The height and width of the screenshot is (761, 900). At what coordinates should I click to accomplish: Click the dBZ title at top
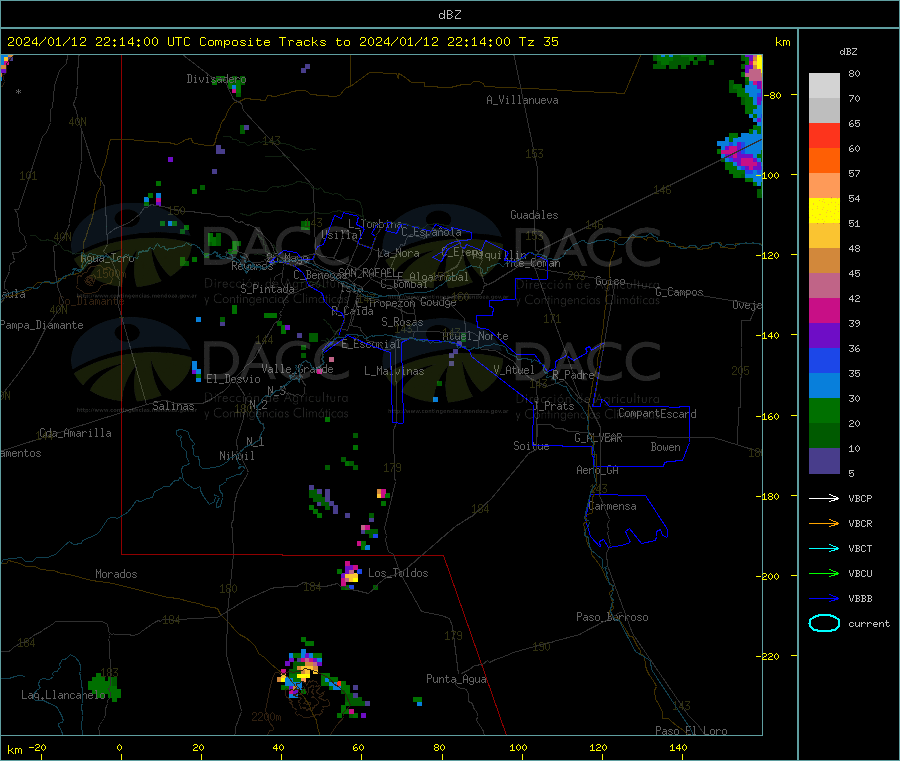point(449,15)
